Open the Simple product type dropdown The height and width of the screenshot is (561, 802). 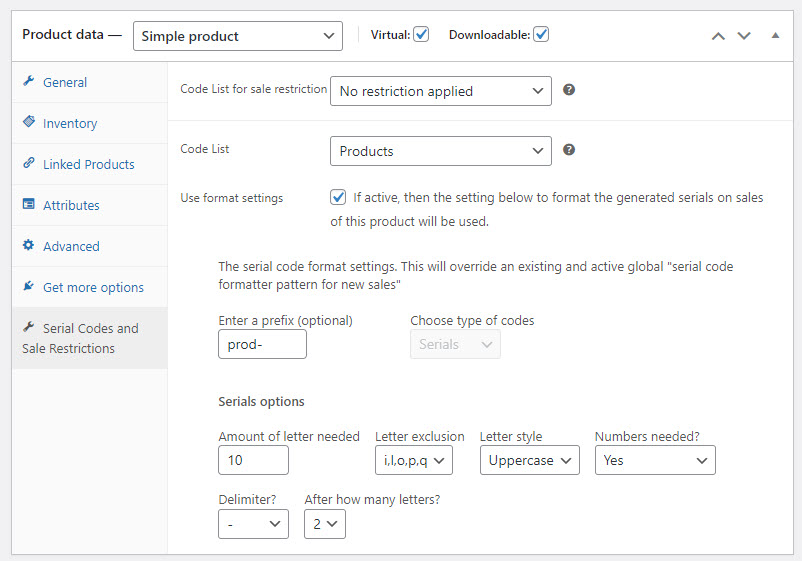click(238, 36)
